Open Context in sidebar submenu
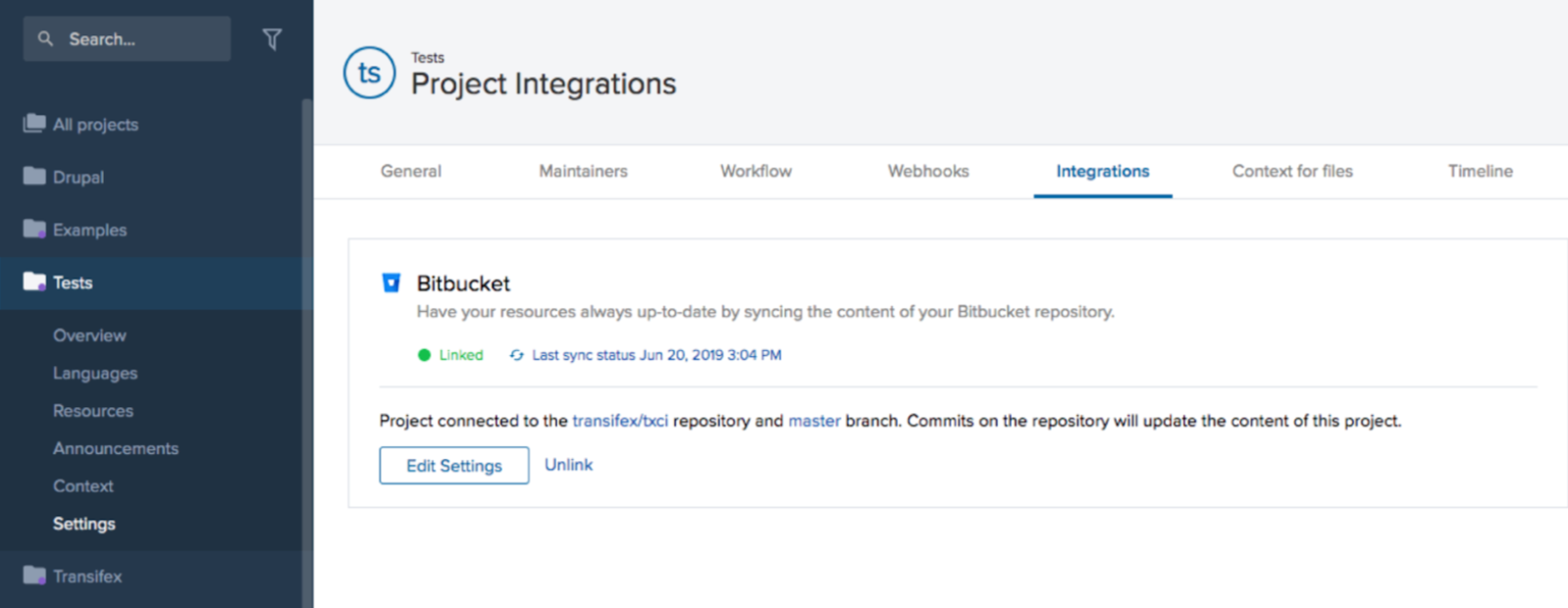The height and width of the screenshot is (608, 1568). pyautogui.click(x=83, y=485)
